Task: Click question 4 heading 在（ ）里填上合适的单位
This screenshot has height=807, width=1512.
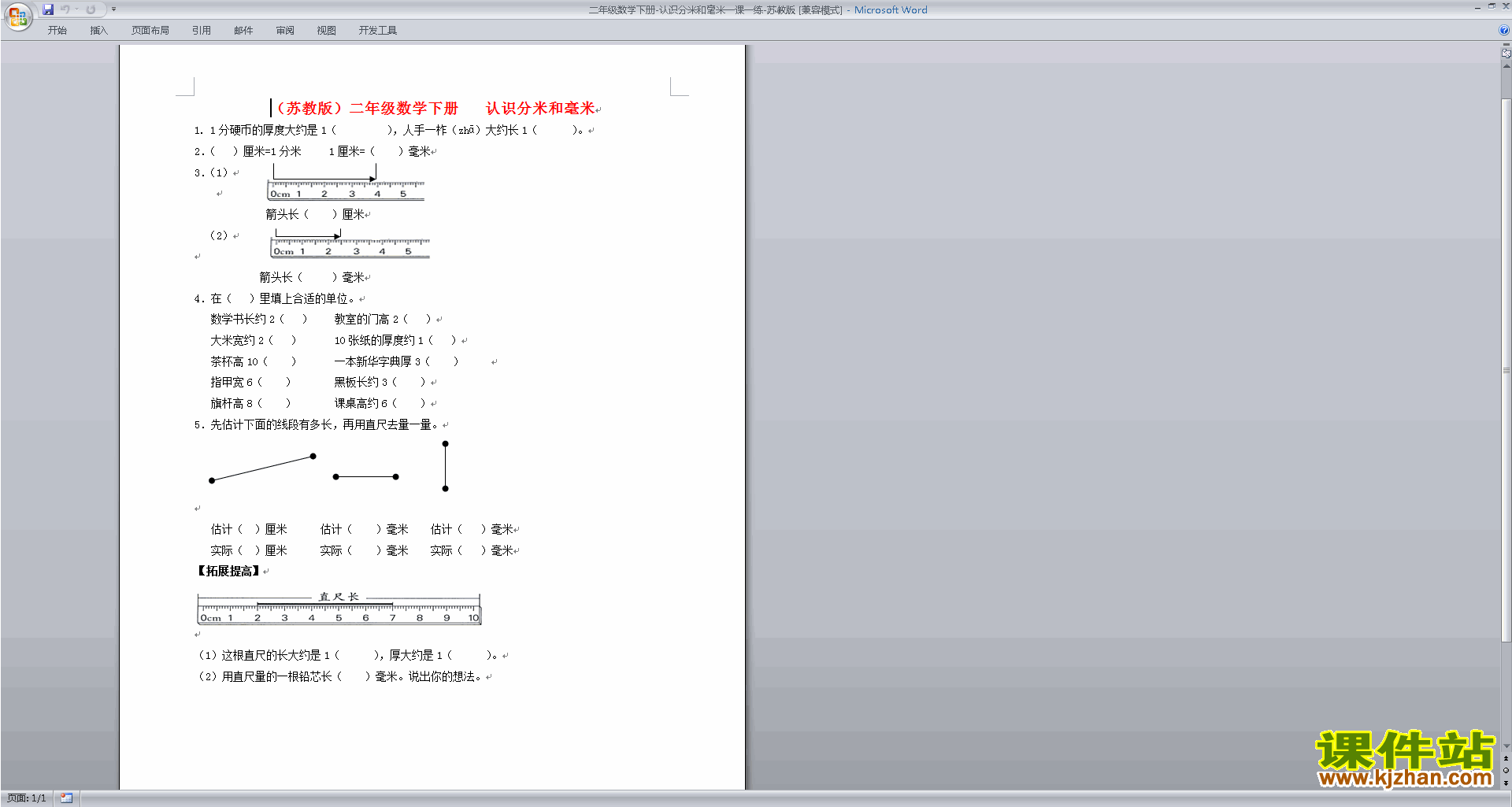Action: [276, 298]
